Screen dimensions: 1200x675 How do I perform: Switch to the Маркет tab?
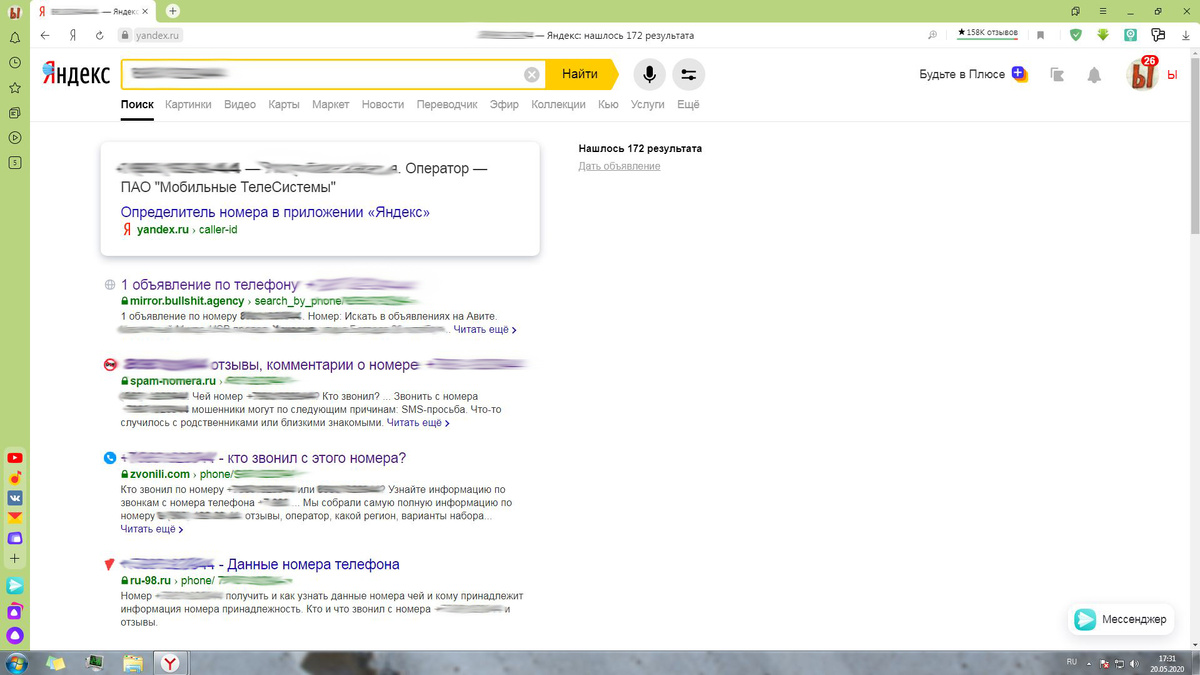pyautogui.click(x=330, y=104)
